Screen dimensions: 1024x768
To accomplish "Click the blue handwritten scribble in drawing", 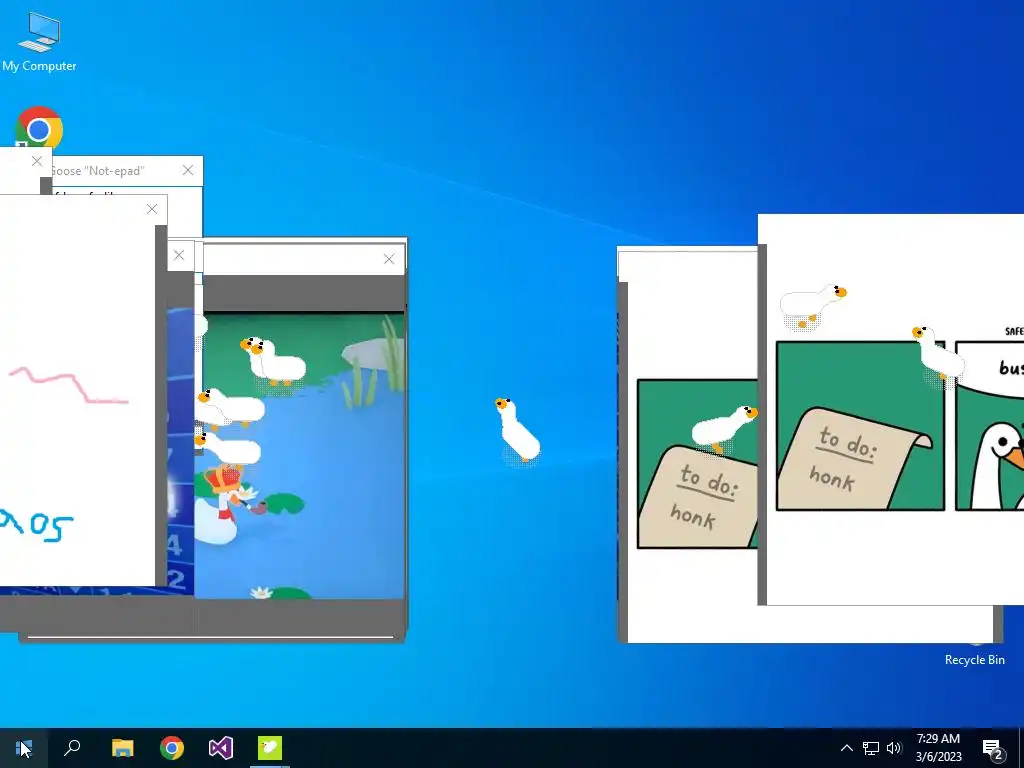I will 37,525.
